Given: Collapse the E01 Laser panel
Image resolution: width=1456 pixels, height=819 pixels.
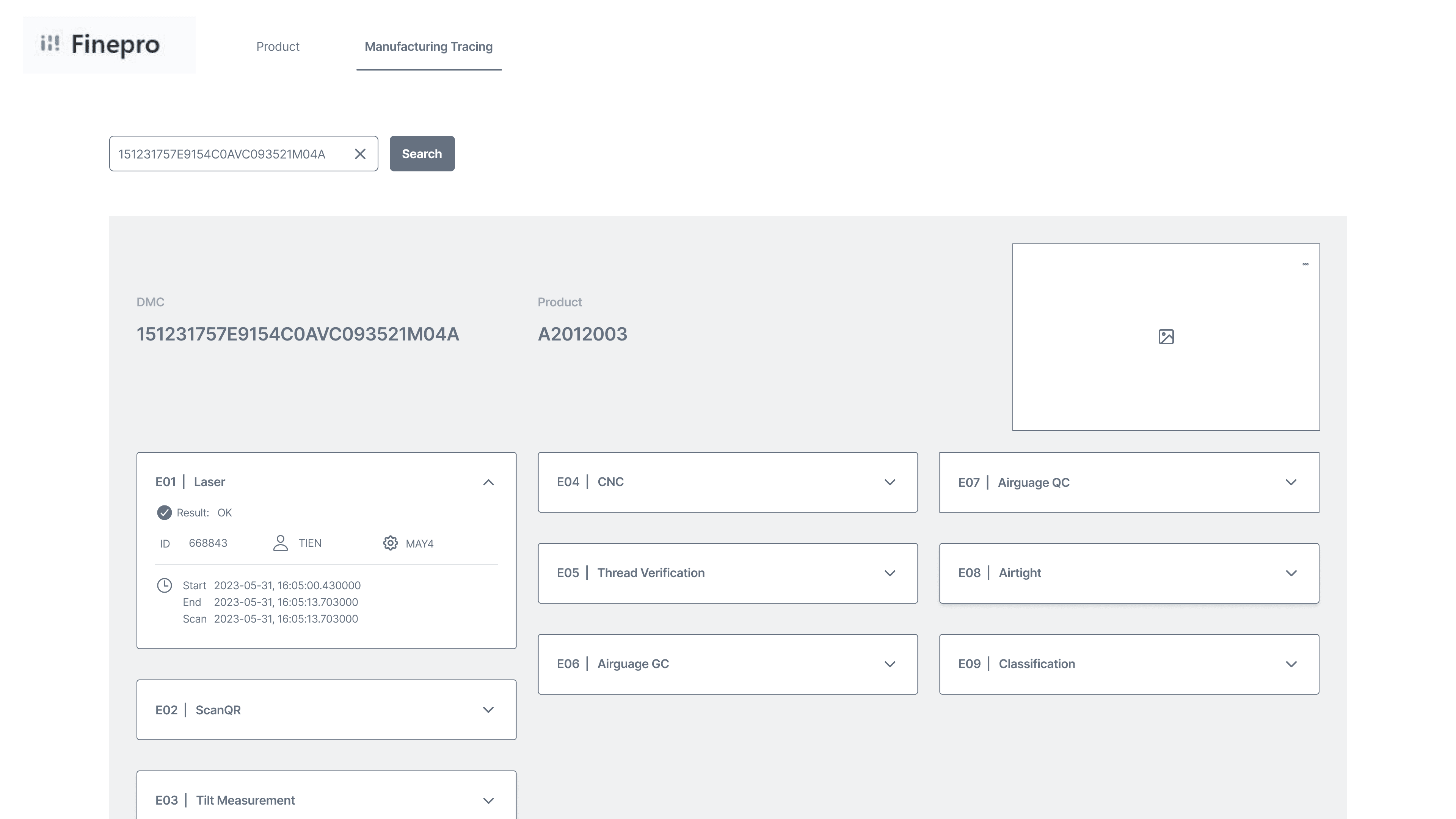Looking at the screenshot, I should (488, 482).
